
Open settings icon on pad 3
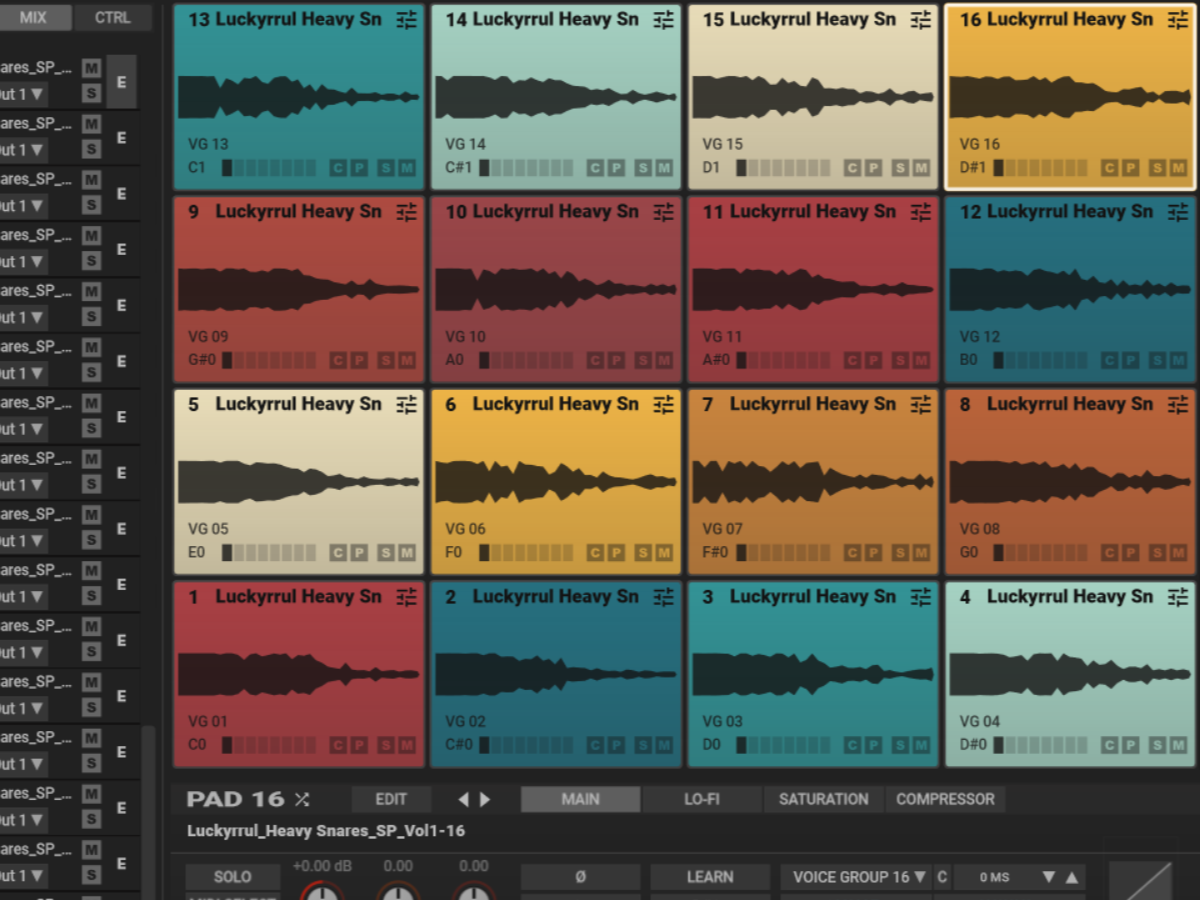920,596
